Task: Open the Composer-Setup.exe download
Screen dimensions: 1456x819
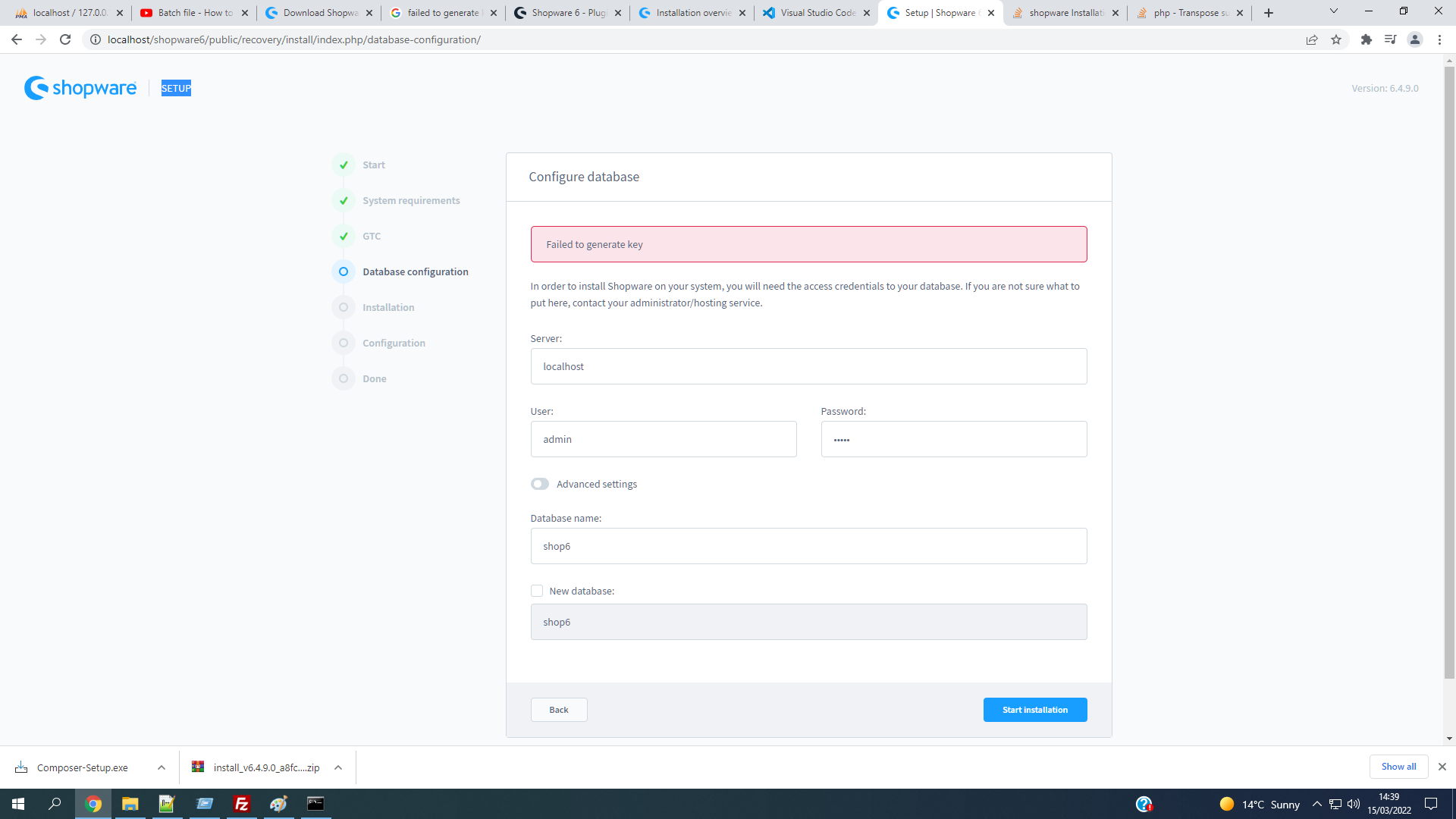Action: [x=82, y=767]
